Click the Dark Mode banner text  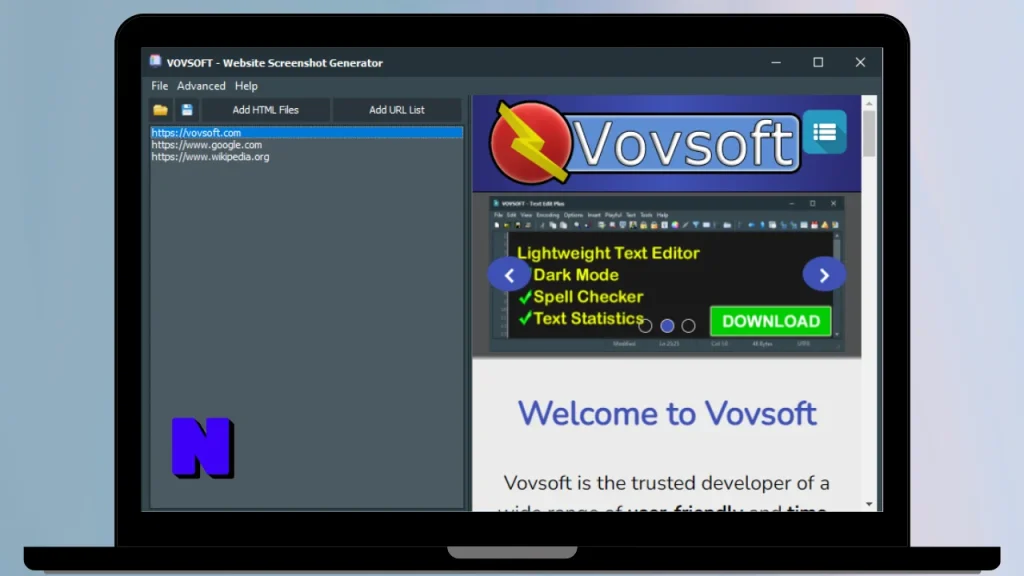pos(576,275)
